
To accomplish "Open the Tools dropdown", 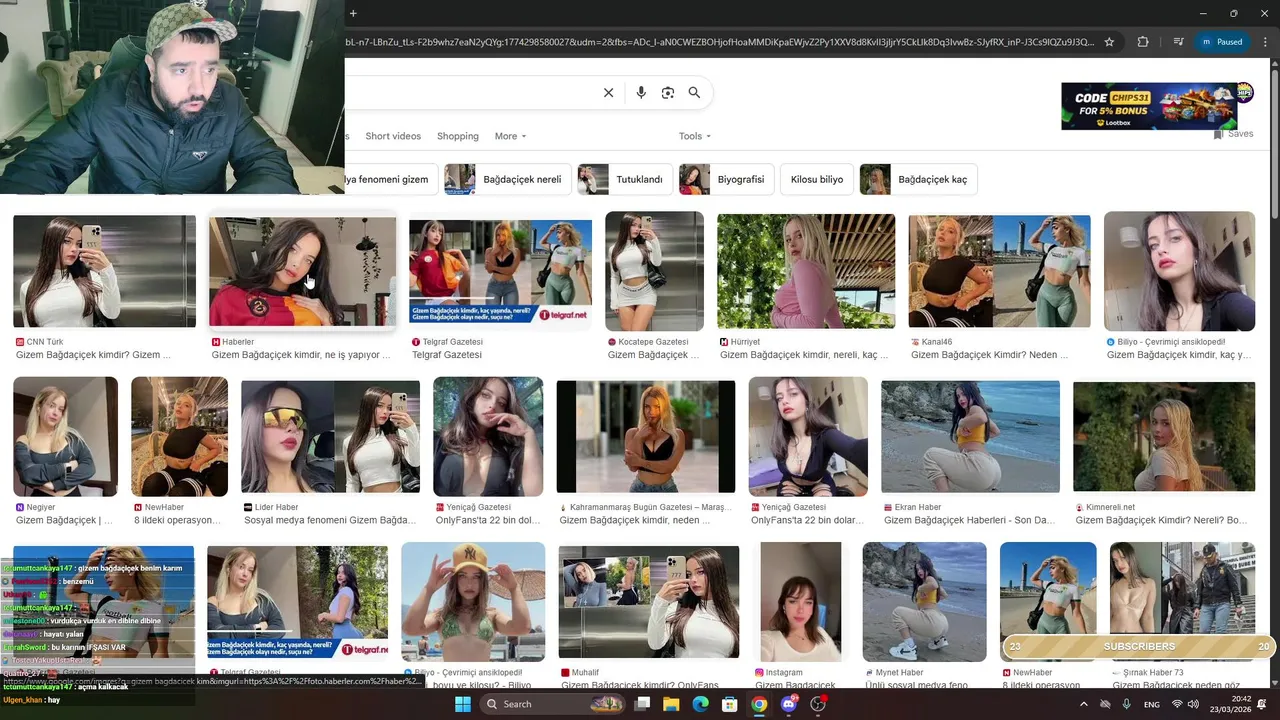I will tap(695, 136).
